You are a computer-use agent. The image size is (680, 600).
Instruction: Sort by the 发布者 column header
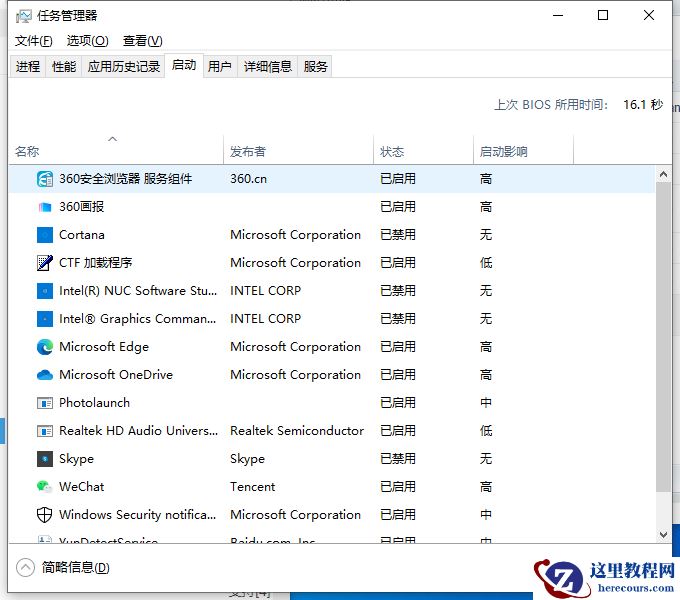point(298,150)
